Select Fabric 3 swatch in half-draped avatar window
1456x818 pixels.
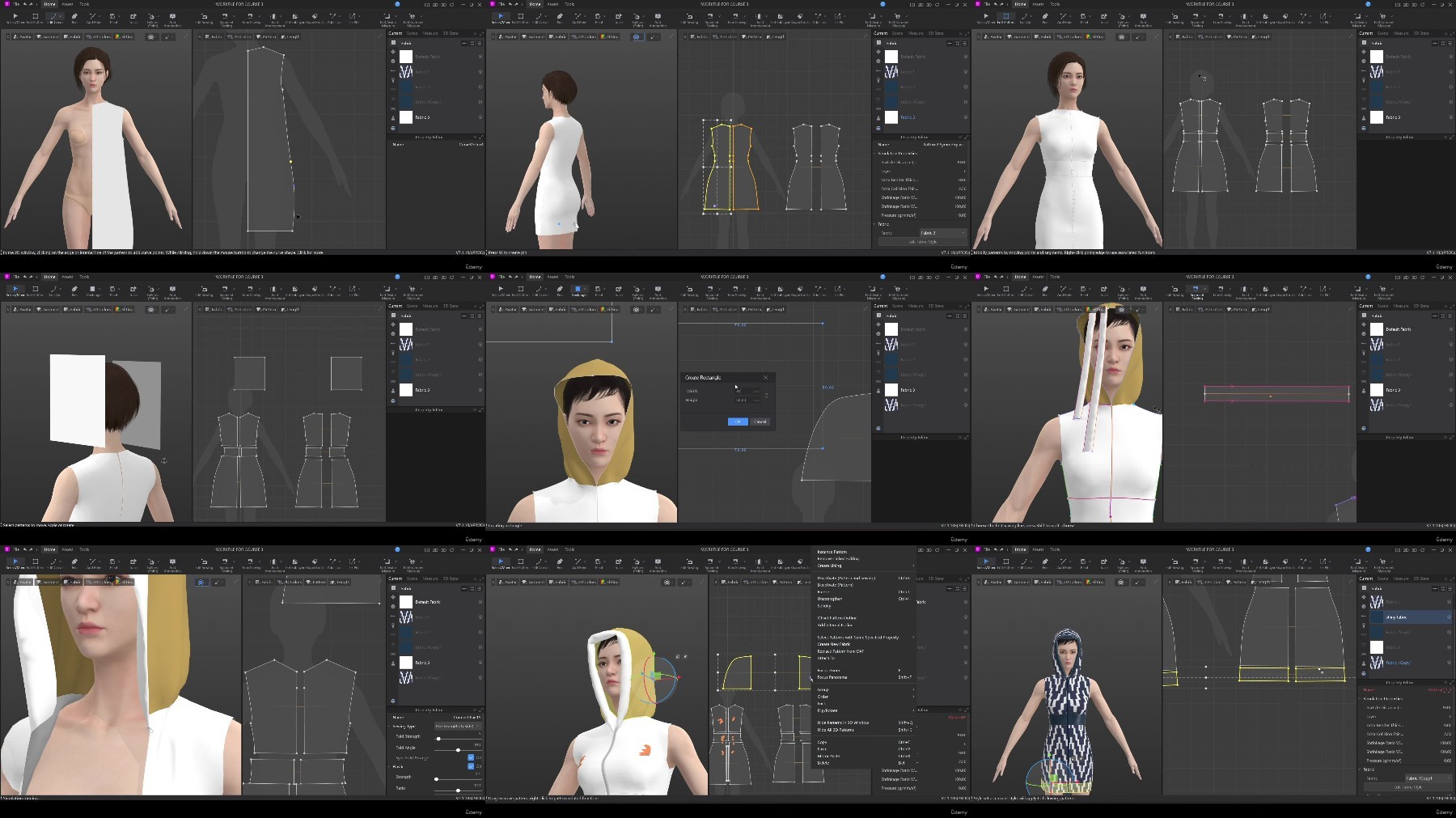click(x=406, y=117)
